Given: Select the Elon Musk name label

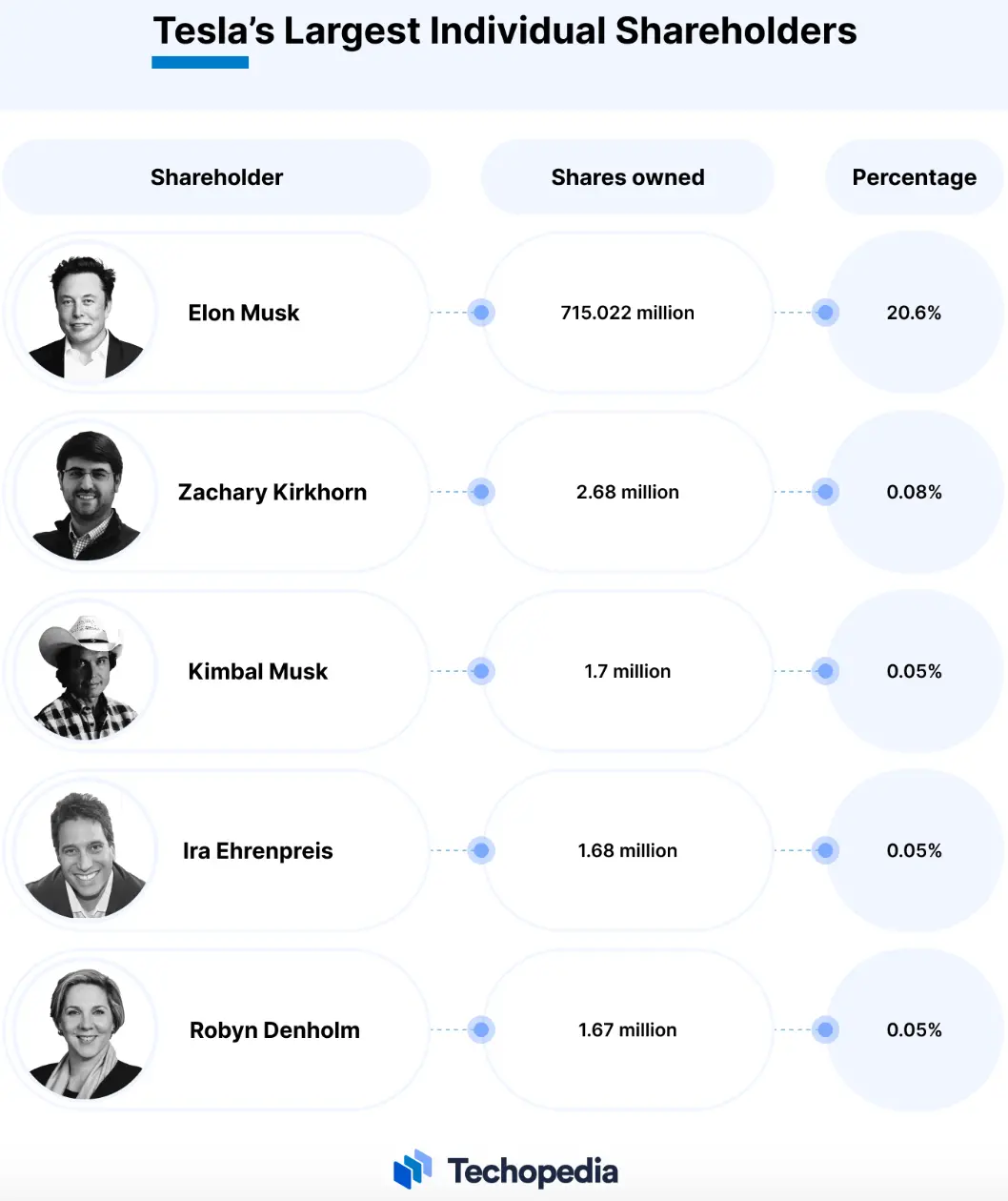Looking at the screenshot, I should pyautogui.click(x=244, y=313).
